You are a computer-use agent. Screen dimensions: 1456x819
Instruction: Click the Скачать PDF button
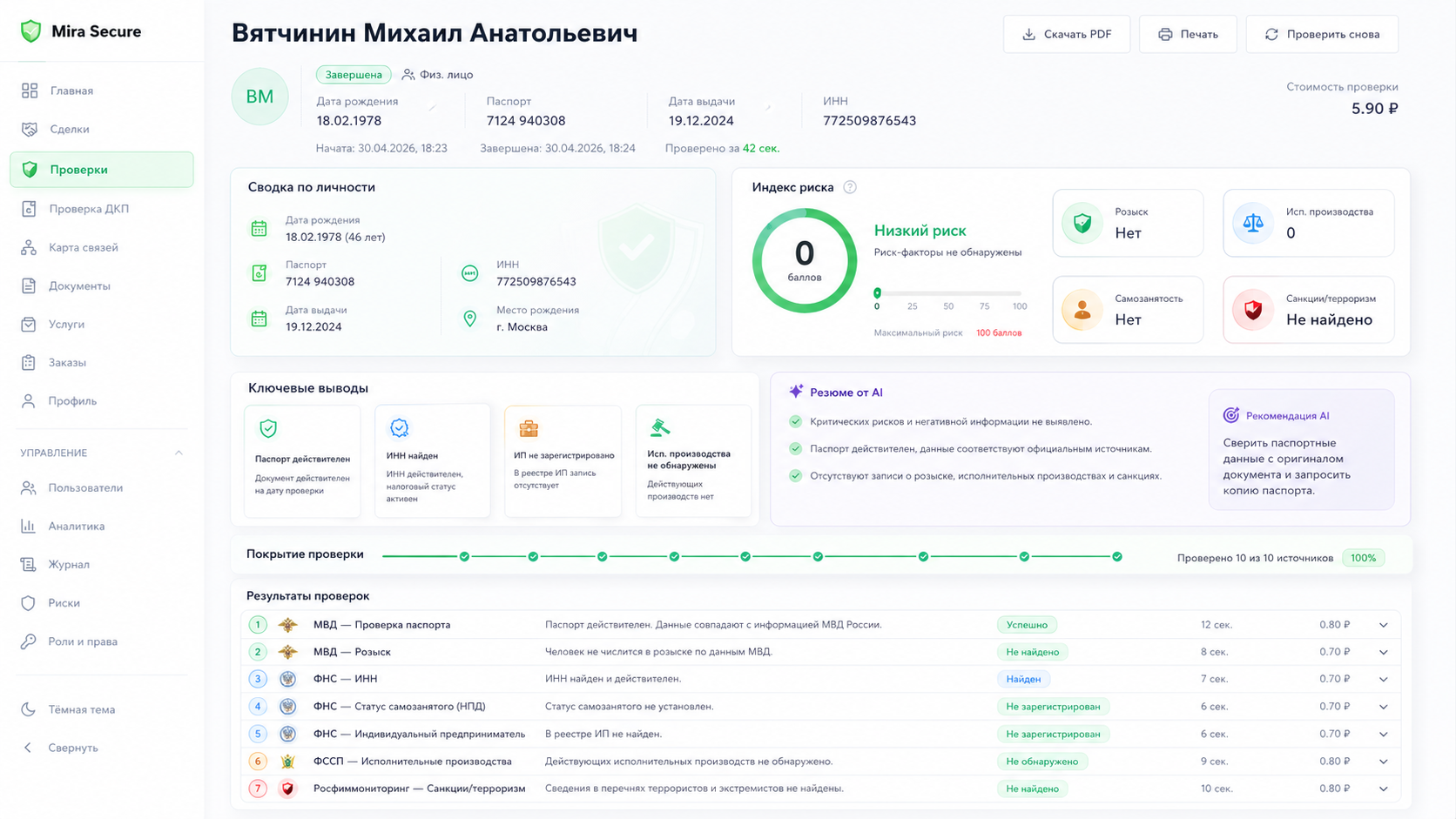coord(1067,34)
